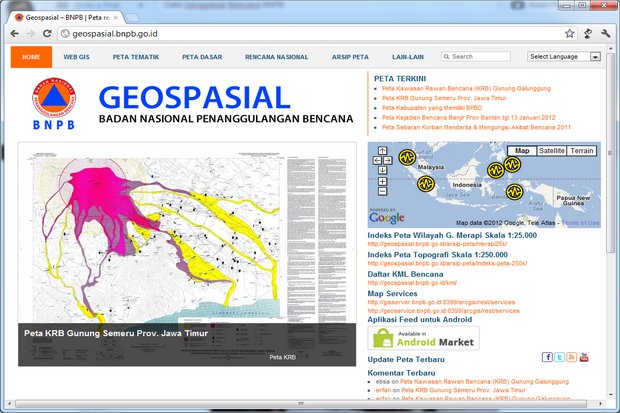Open the PETA TEMATIK menu
Screen dimensions: 620x413
[136, 57]
